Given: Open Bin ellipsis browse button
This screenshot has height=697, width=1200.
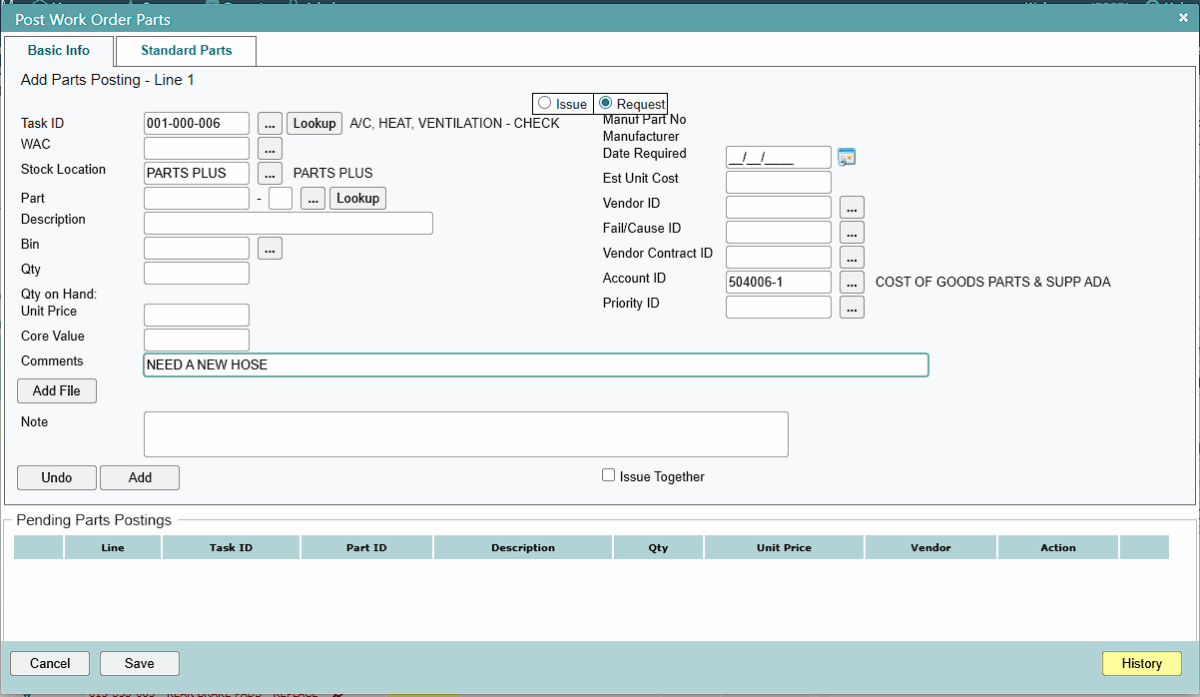Looking at the screenshot, I should click(x=270, y=248).
